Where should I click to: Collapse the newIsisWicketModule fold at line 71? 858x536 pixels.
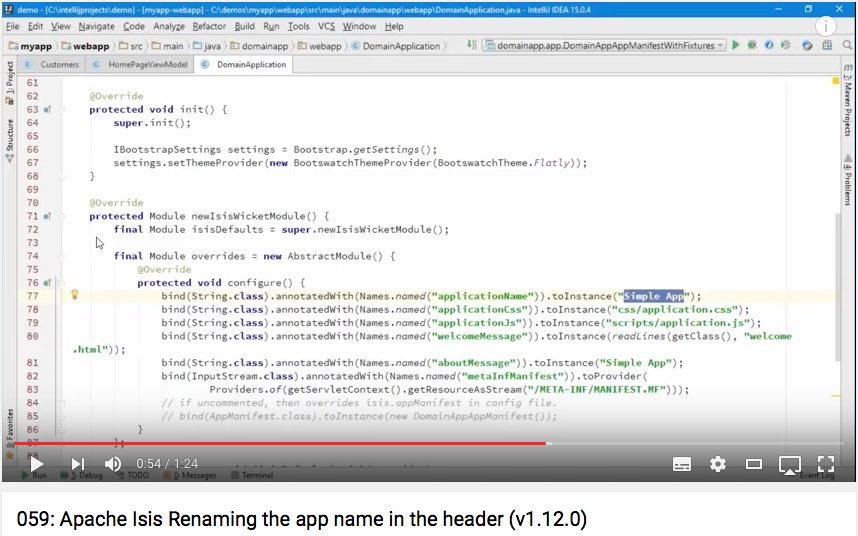coord(62,216)
